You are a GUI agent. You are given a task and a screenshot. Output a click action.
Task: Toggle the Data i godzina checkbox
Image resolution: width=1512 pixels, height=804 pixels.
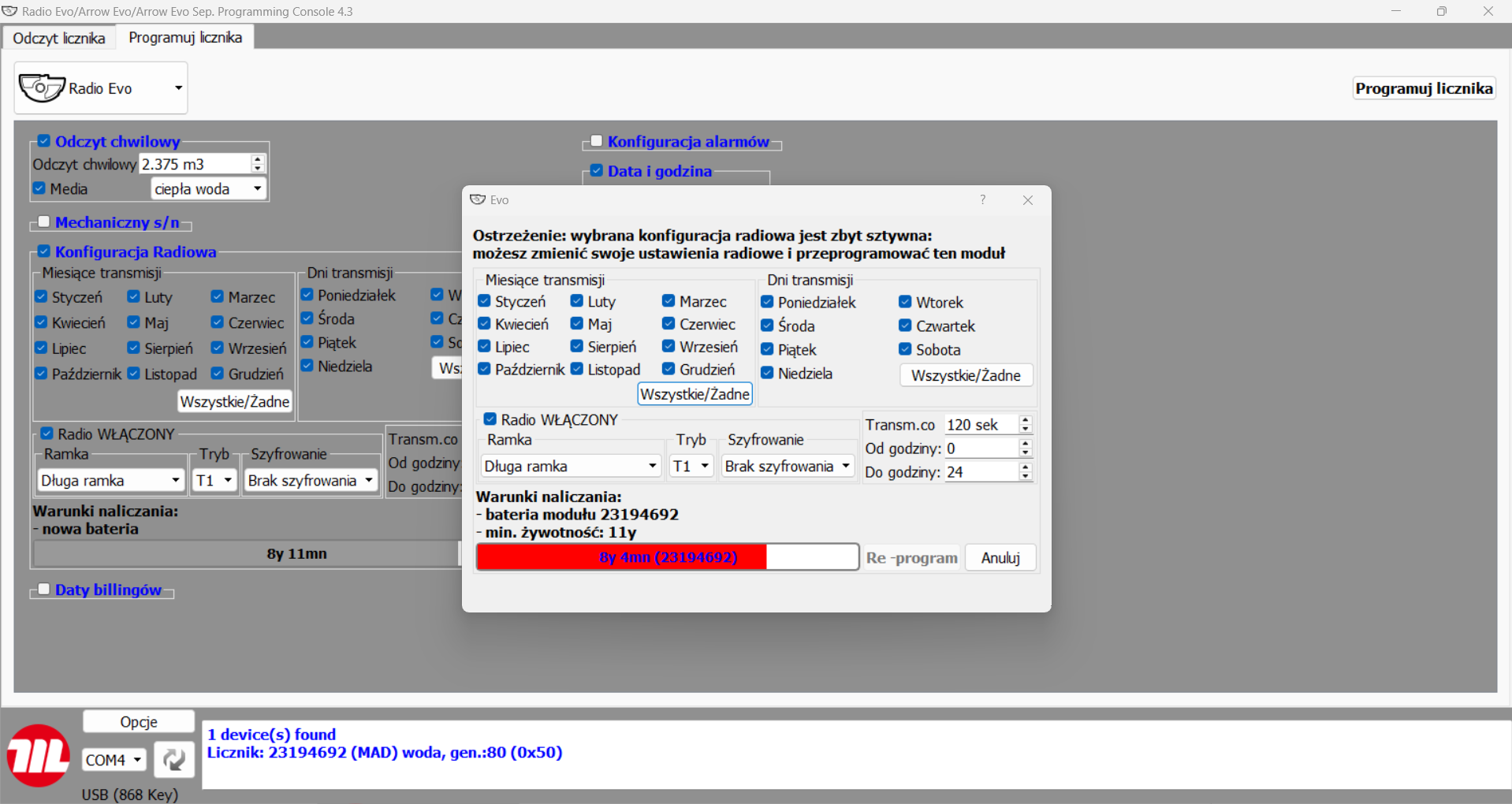[x=597, y=170]
